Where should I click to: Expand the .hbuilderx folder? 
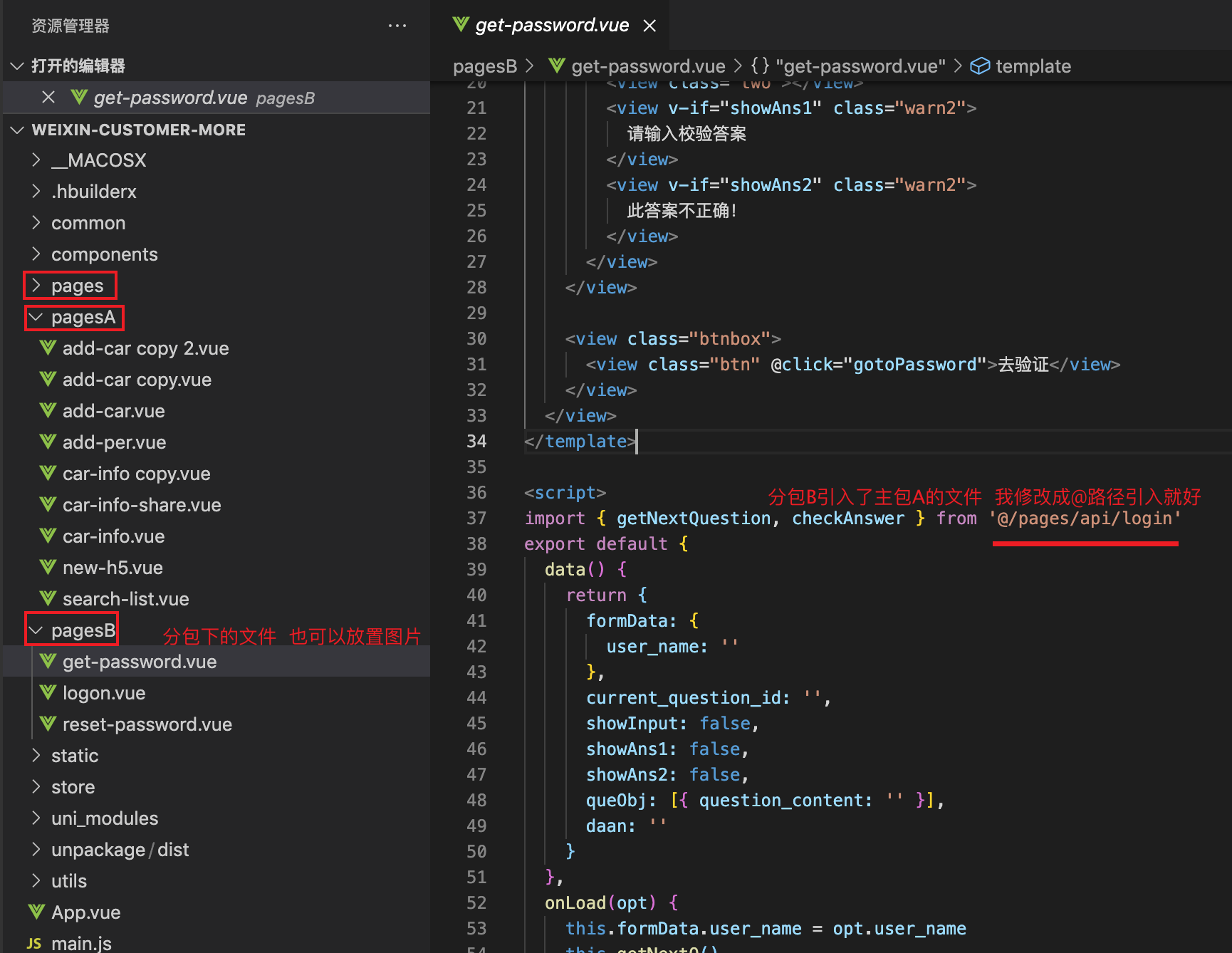coord(36,191)
